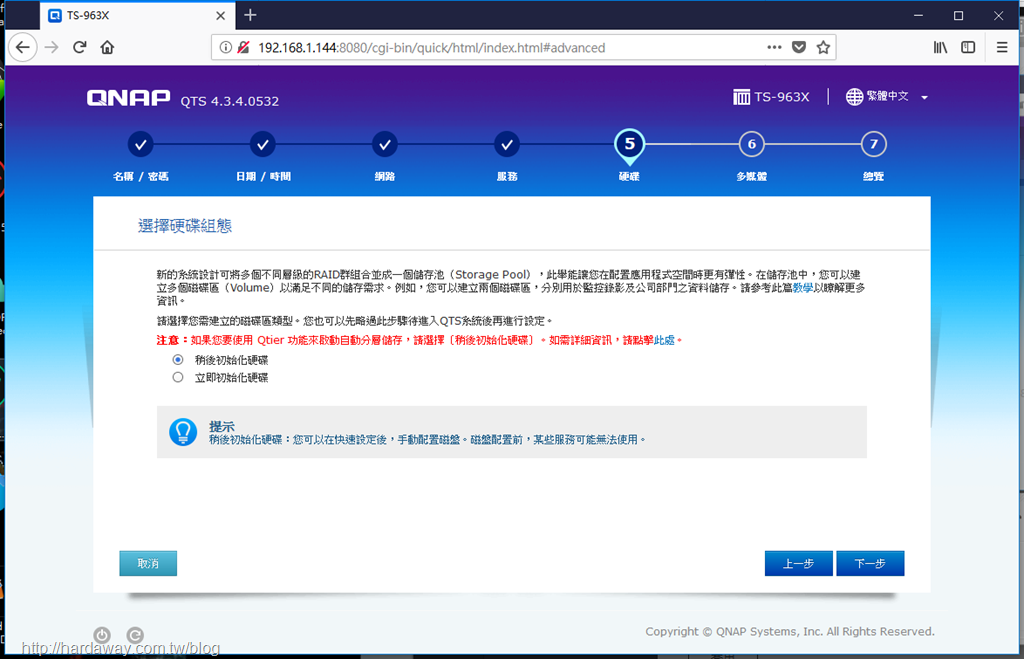Toggle the browser sidebar icon
The image size is (1024, 659).
click(968, 48)
